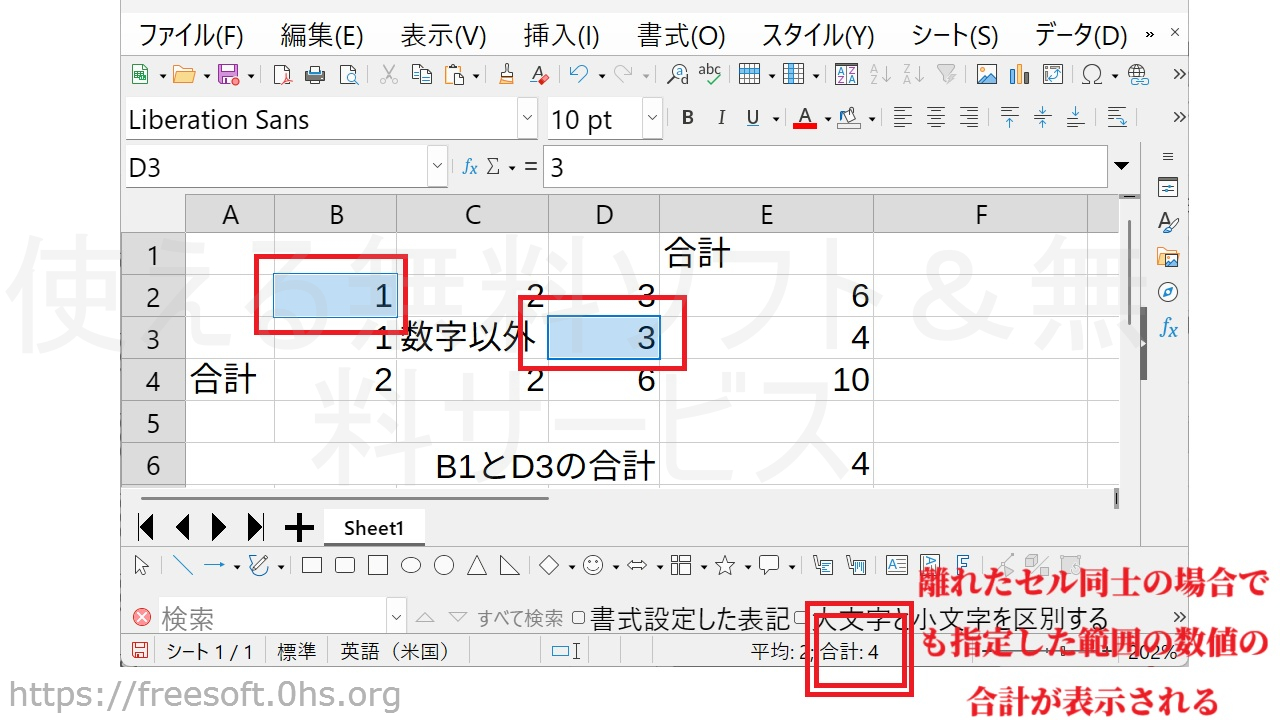Viewport: 1280px width, 720px height.
Task: Open the sidebar Navigator compass icon
Action: [x=1167, y=292]
